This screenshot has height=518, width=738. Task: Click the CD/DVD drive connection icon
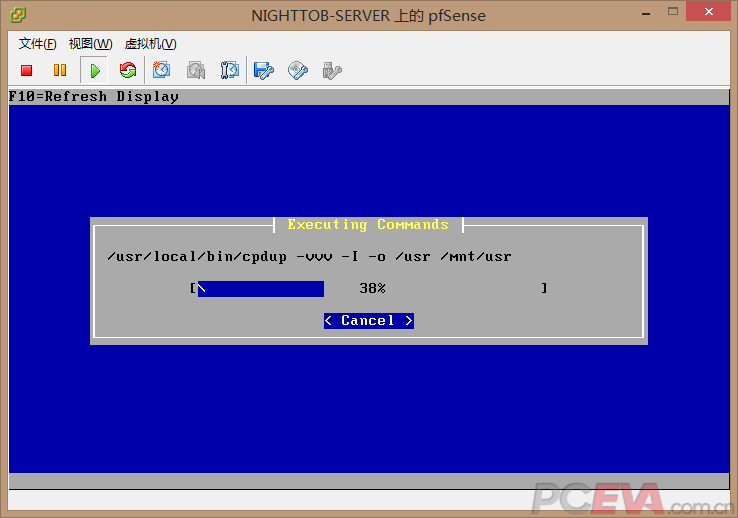[x=298, y=70]
